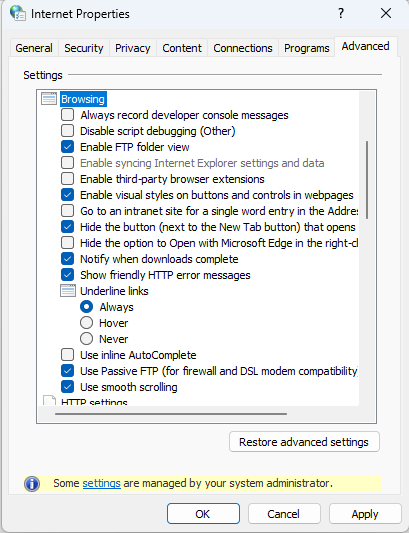Click the help question mark icon
Screen dimensions: 409x533
pyautogui.click(x=341, y=13)
